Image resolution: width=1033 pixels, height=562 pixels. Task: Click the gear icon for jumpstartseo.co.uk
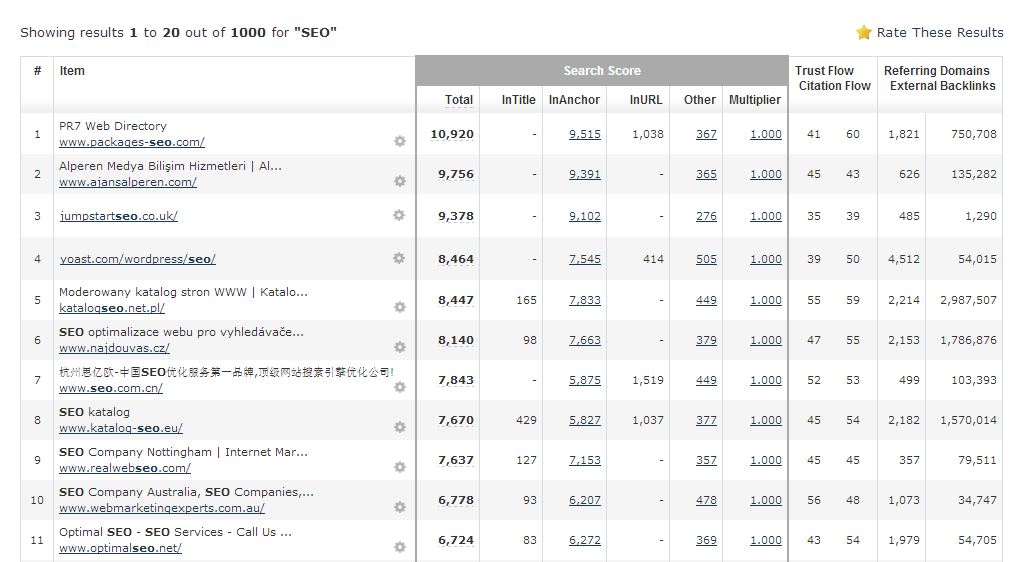(399, 215)
